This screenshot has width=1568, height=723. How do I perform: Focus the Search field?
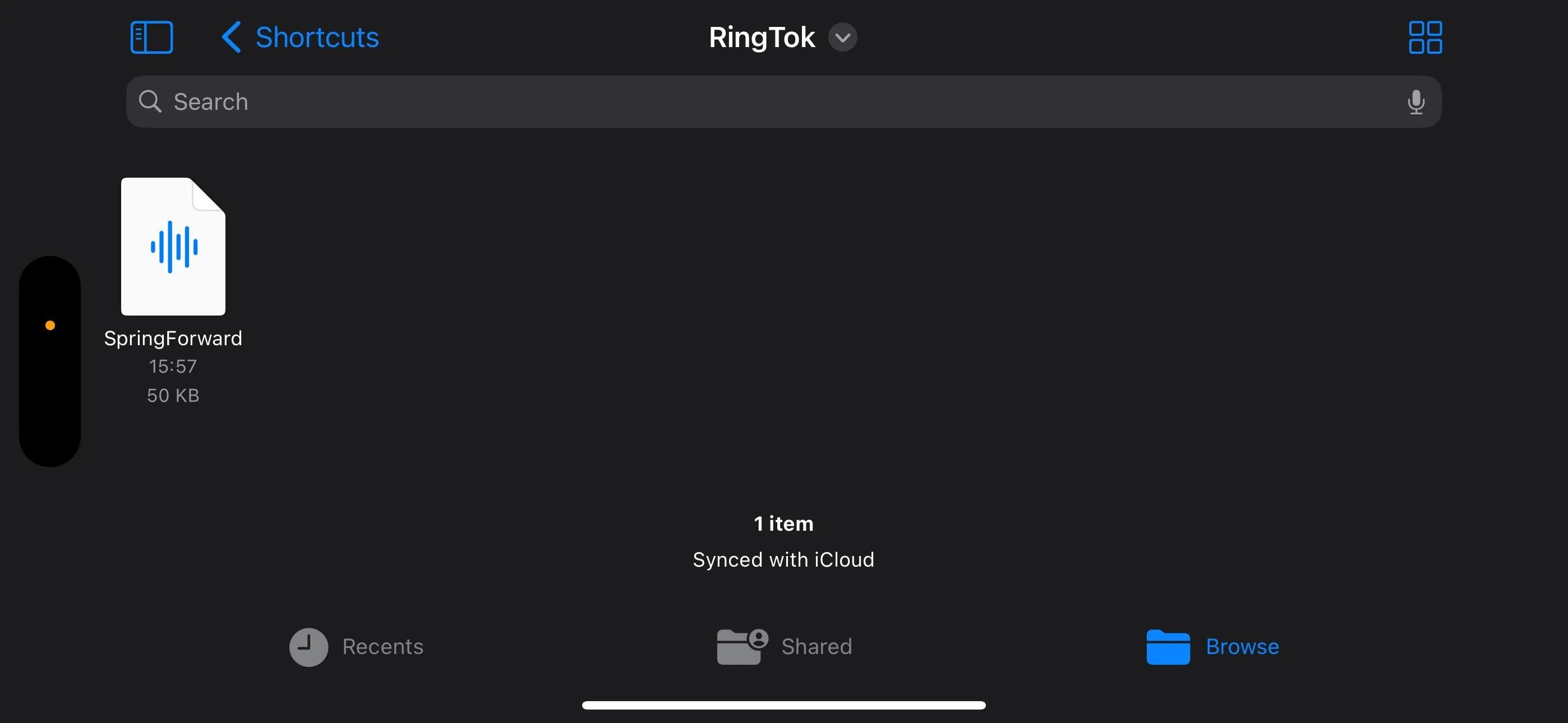(x=783, y=101)
